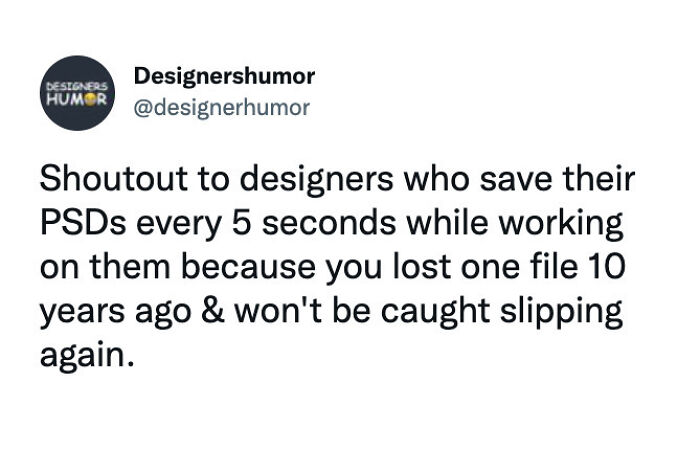Click the Designershumor display name
700x450 pixels.
(224, 76)
